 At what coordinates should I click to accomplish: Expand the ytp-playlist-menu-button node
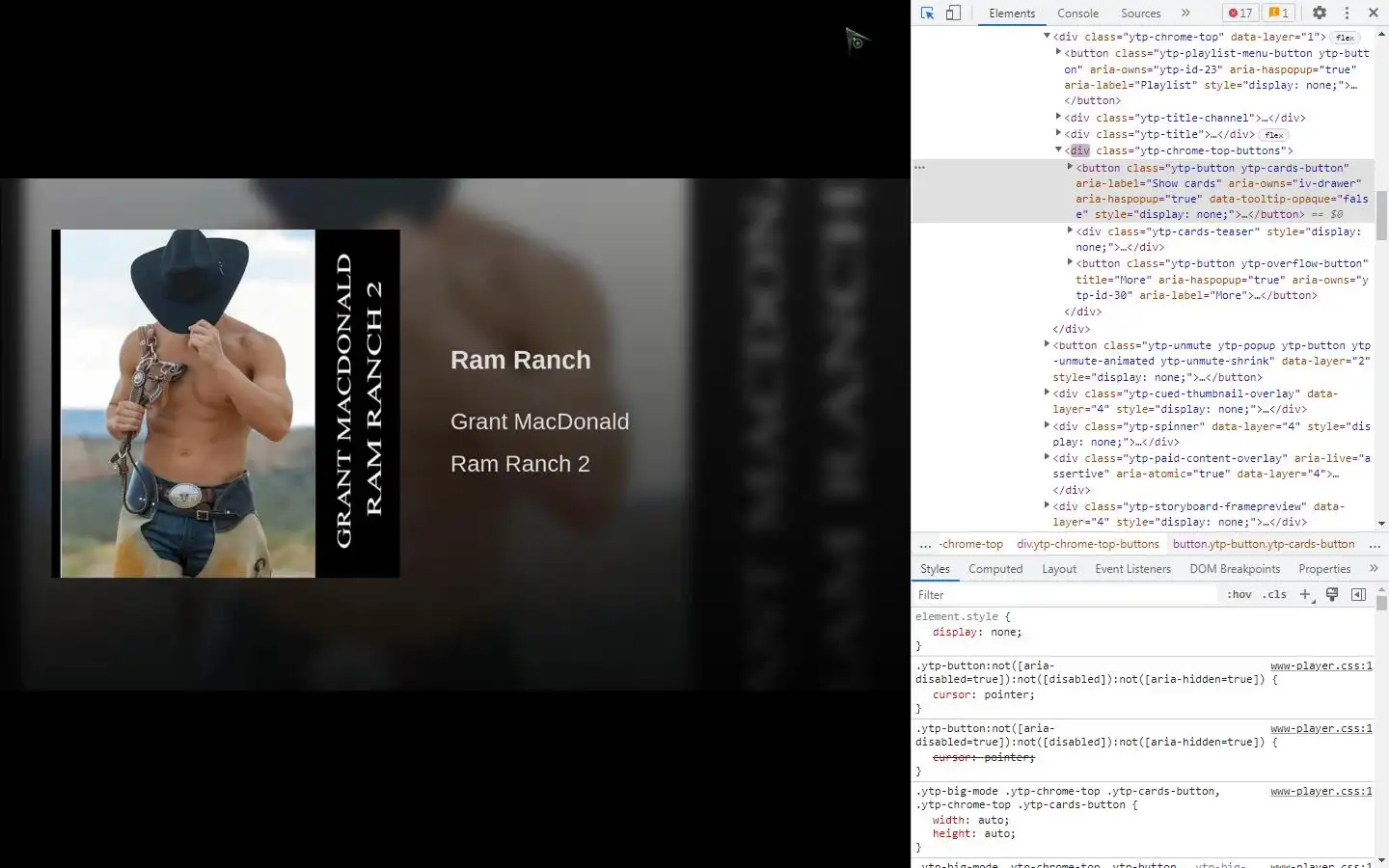pyautogui.click(x=1058, y=52)
